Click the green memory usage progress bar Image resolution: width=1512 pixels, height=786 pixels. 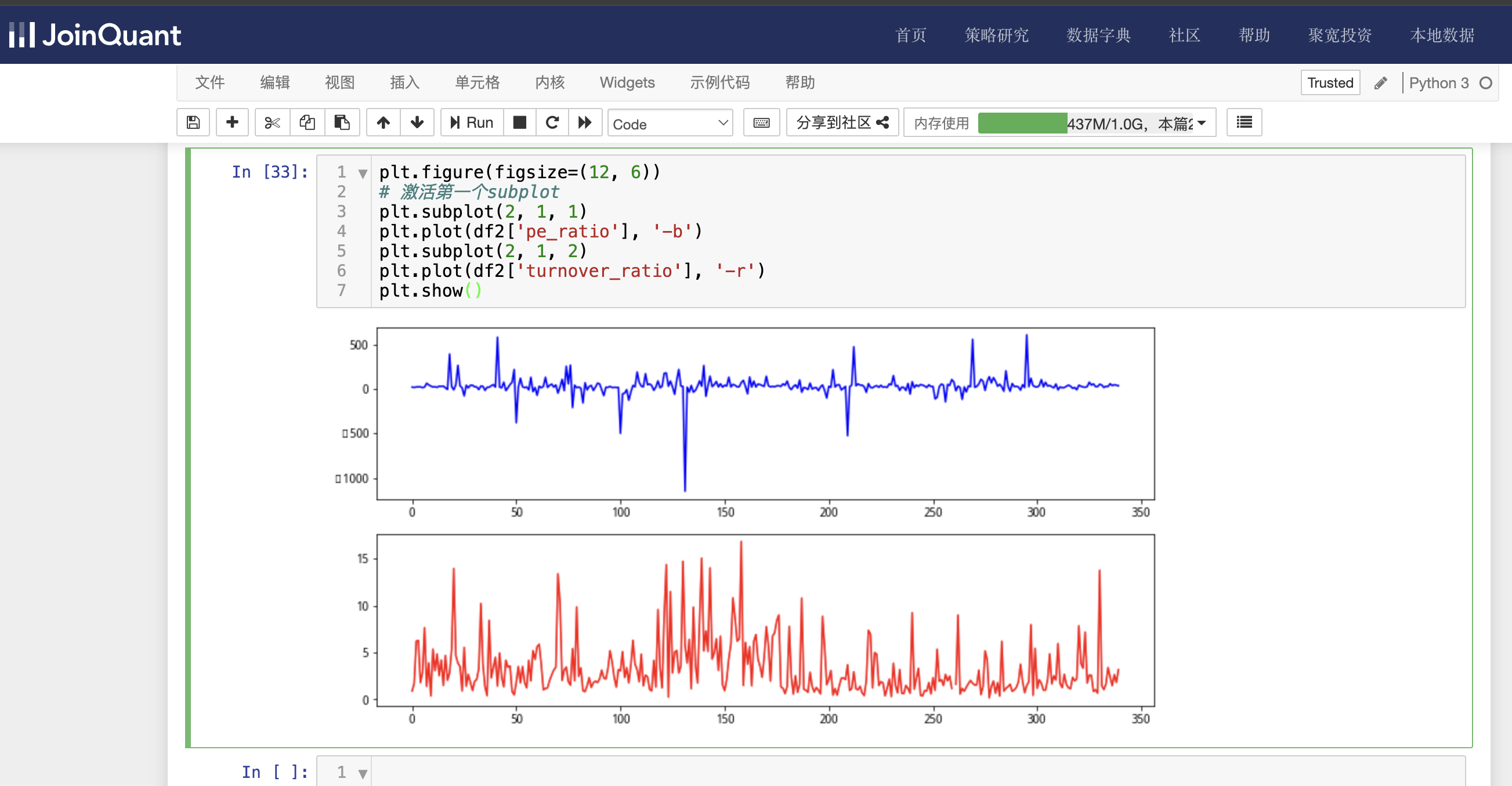[x=1022, y=124]
